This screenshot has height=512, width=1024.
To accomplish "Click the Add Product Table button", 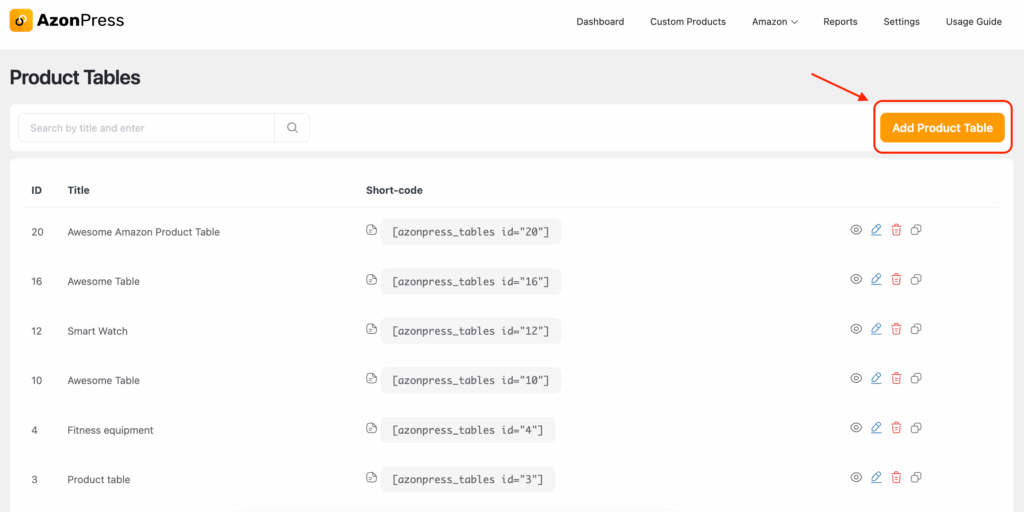I will tap(942, 127).
